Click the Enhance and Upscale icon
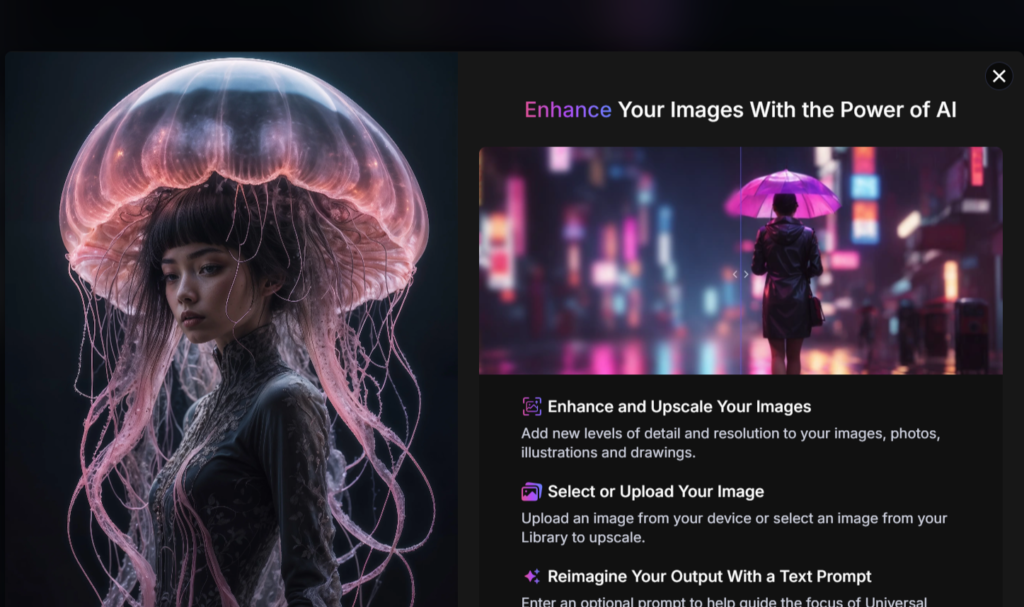This screenshot has height=607, width=1024. click(x=532, y=407)
